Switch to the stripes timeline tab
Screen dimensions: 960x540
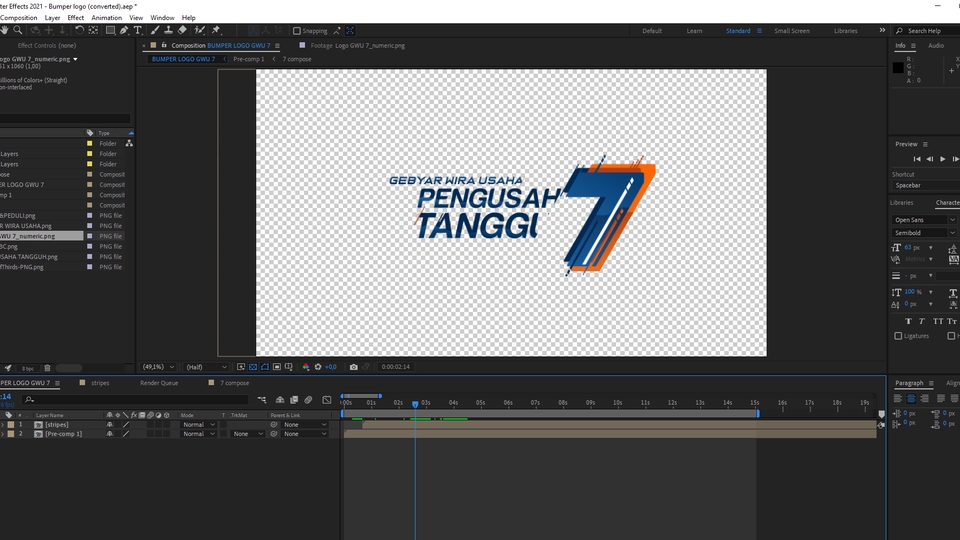(x=100, y=383)
